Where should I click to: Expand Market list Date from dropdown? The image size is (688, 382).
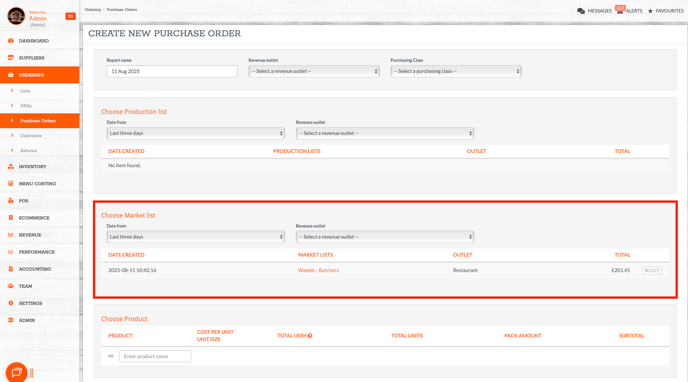195,237
